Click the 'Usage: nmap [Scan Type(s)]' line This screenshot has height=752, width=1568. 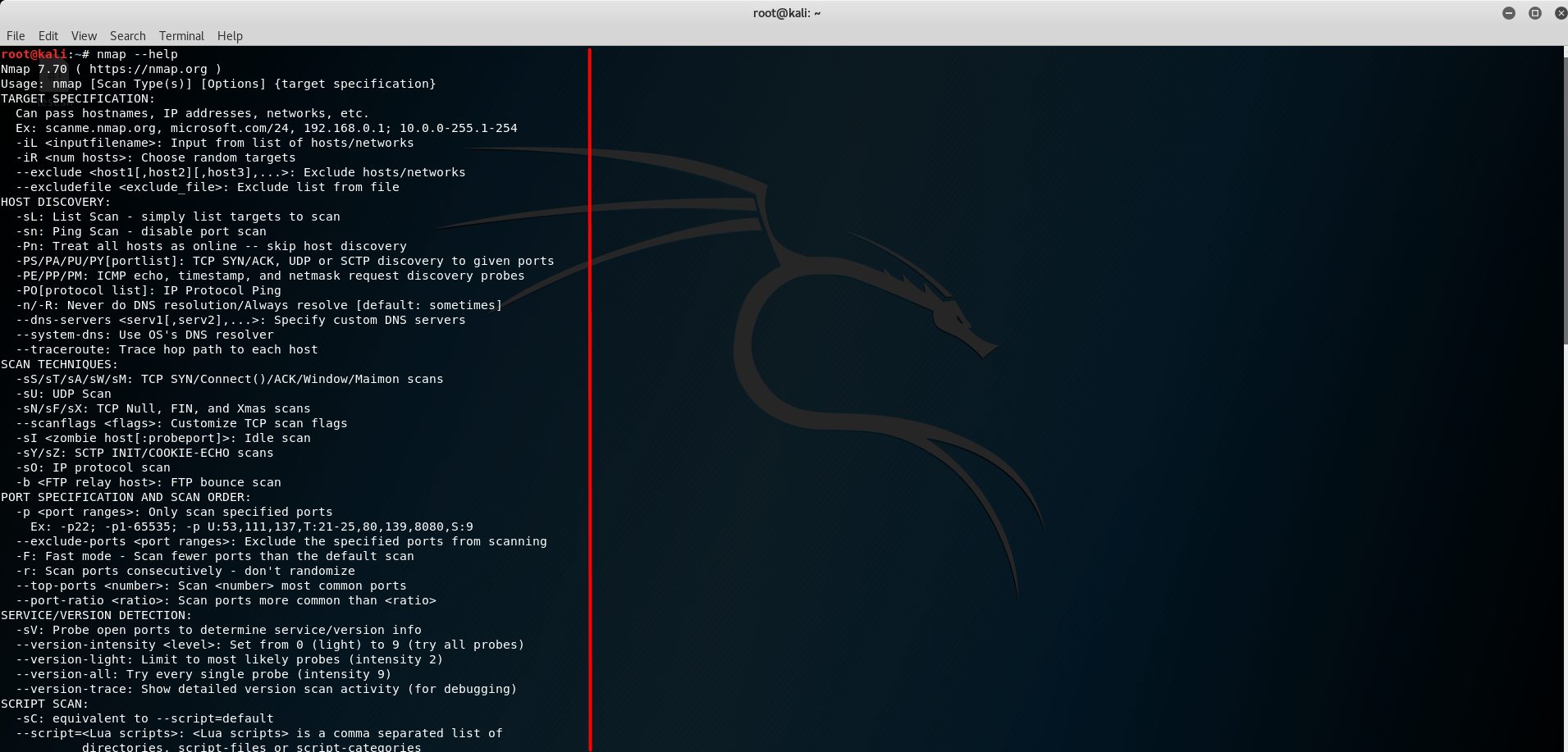218,84
